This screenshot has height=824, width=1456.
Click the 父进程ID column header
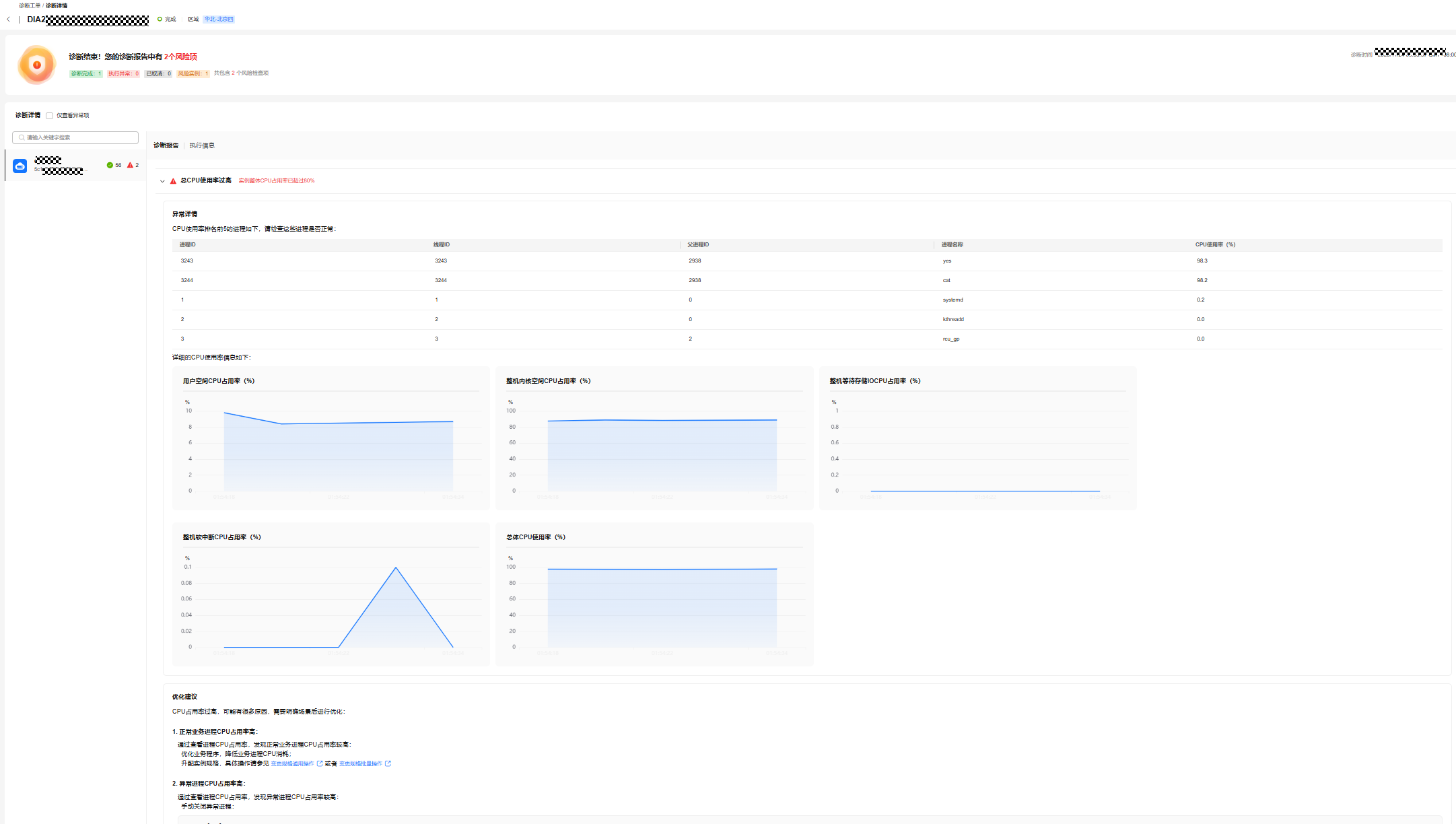(698, 245)
